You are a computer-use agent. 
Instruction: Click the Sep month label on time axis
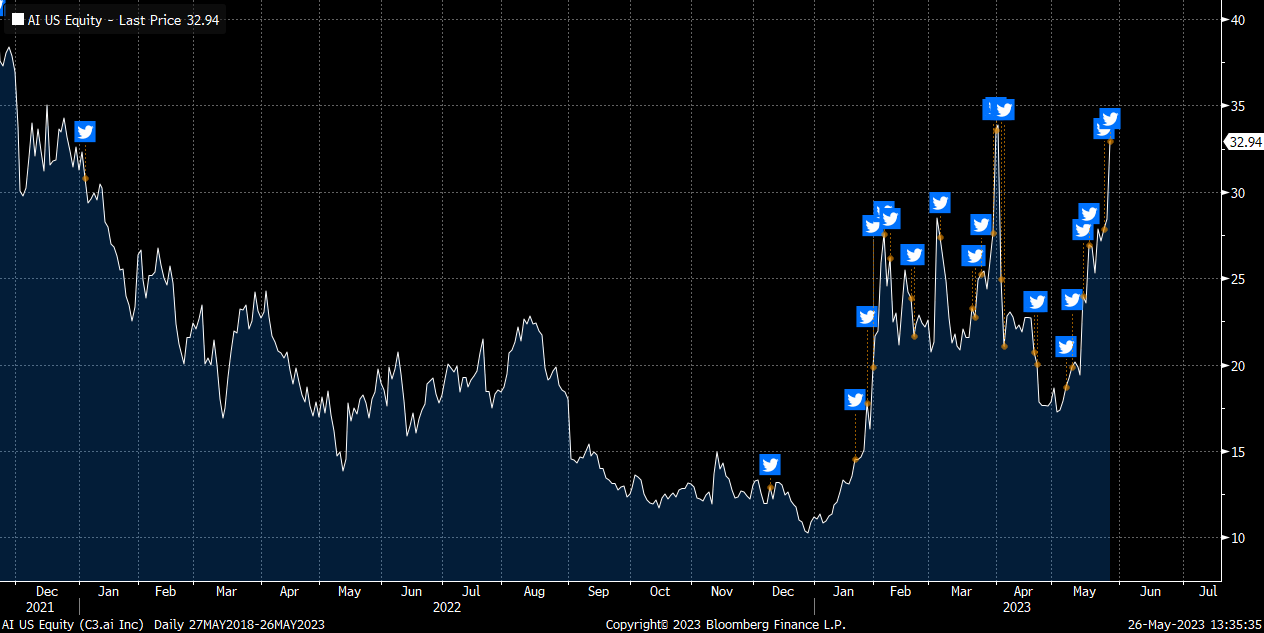pyautogui.click(x=598, y=592)
